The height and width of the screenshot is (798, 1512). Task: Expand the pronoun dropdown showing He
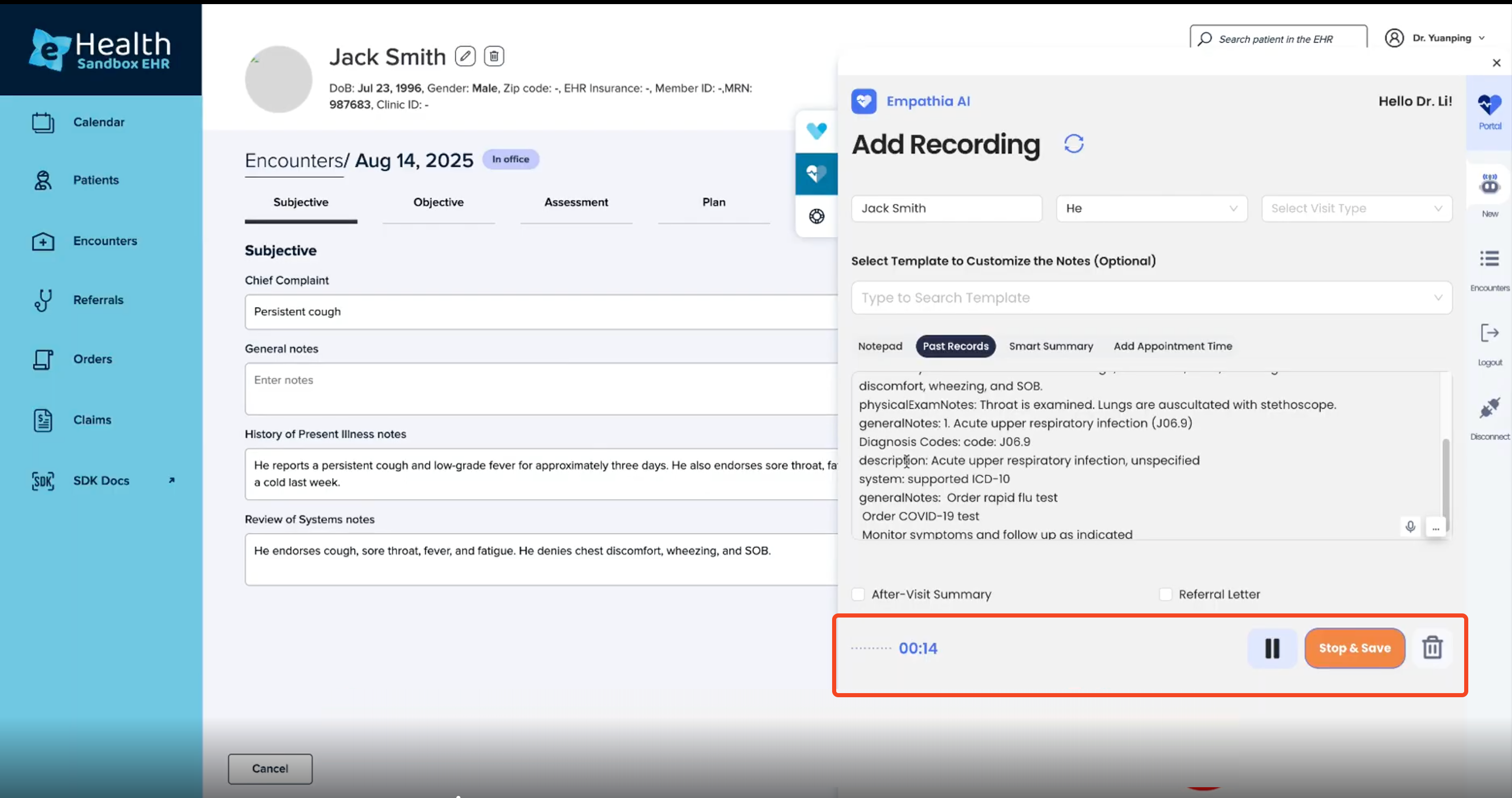click(x=1151, y=208)
